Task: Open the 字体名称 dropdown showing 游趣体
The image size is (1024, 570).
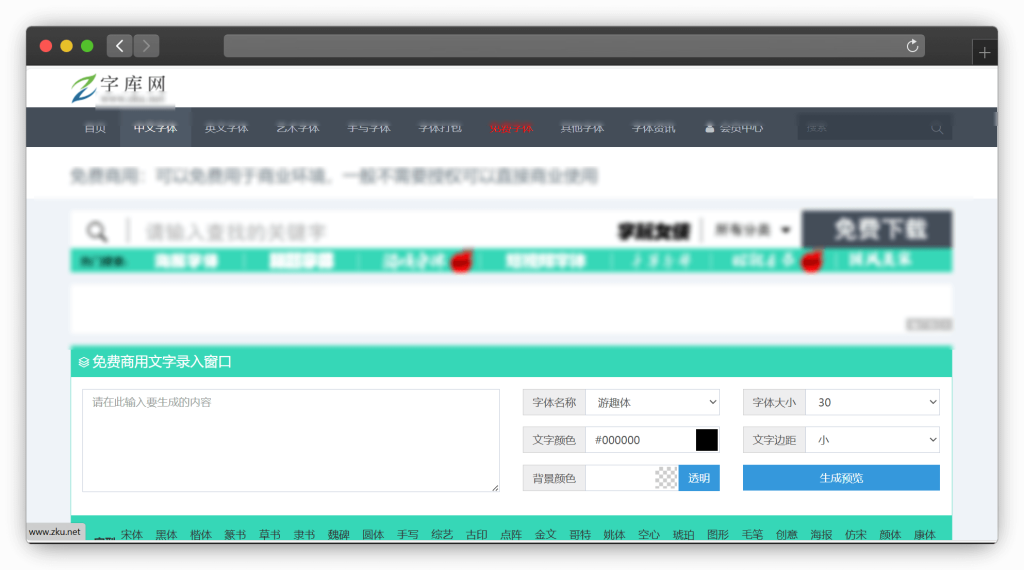Action: coord(652,402)
